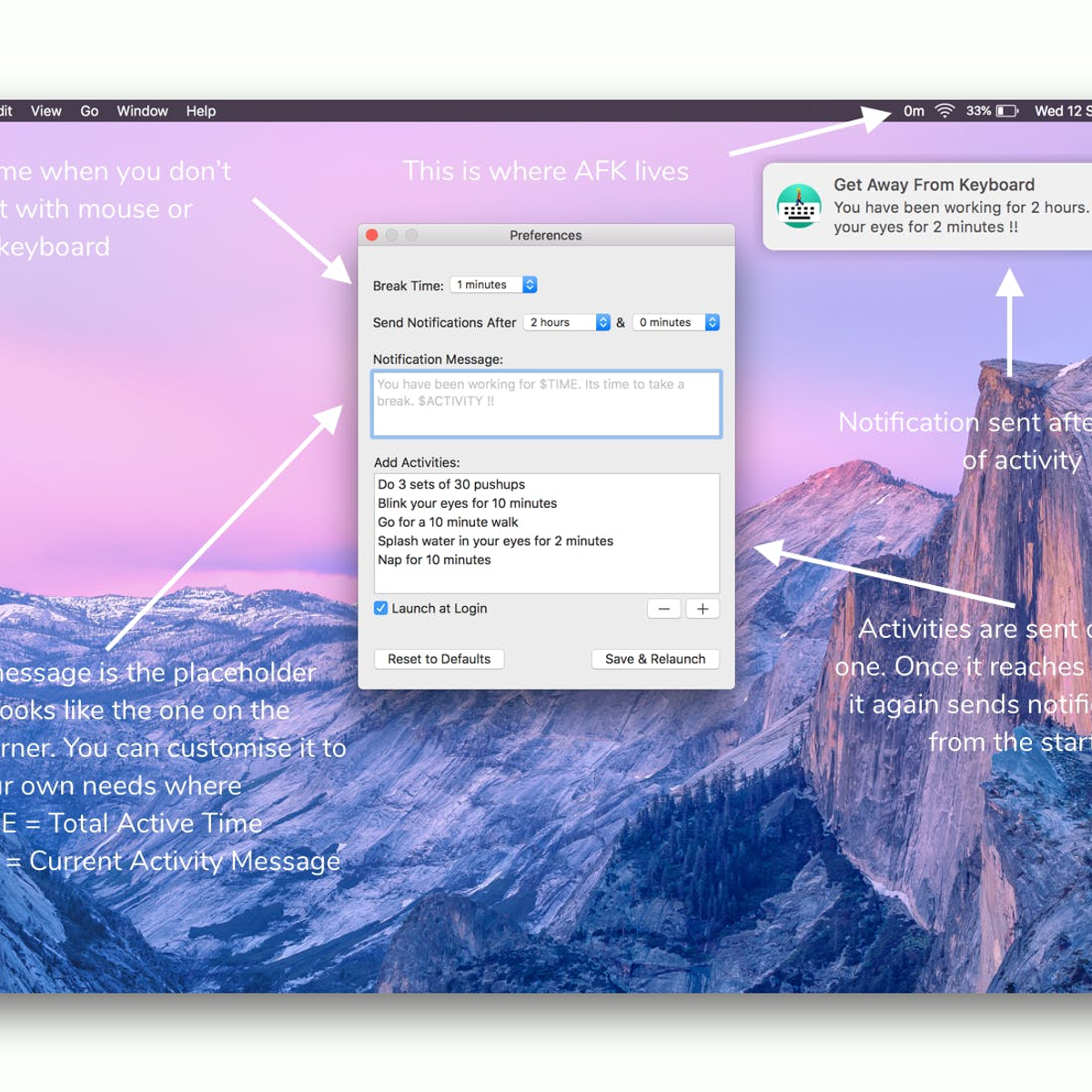The image size is (1092, 1092).
Task: Click the battery status icon
Action: 1006,111
